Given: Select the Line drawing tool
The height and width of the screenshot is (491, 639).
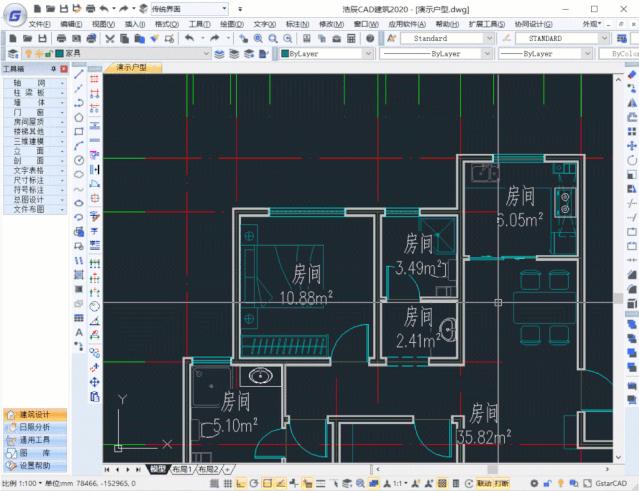Looking at the screenshot, I should (79, 76).
